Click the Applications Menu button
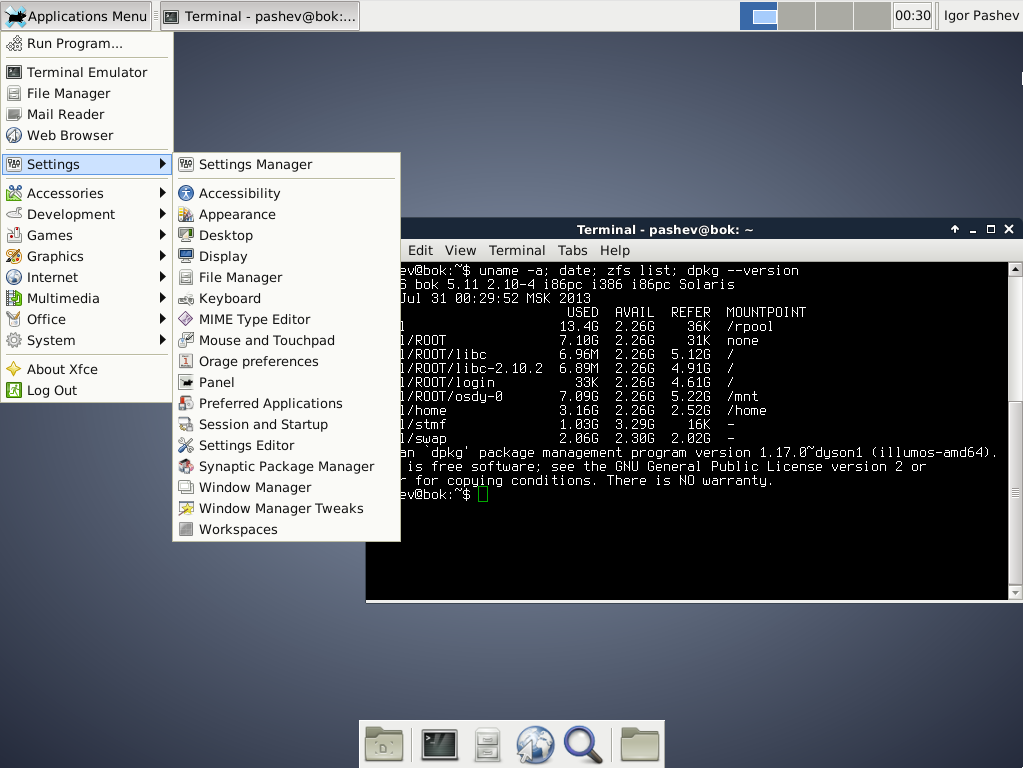Image resolution: width=1023 pixels, height=768 pixels. [x=77, y=16]
